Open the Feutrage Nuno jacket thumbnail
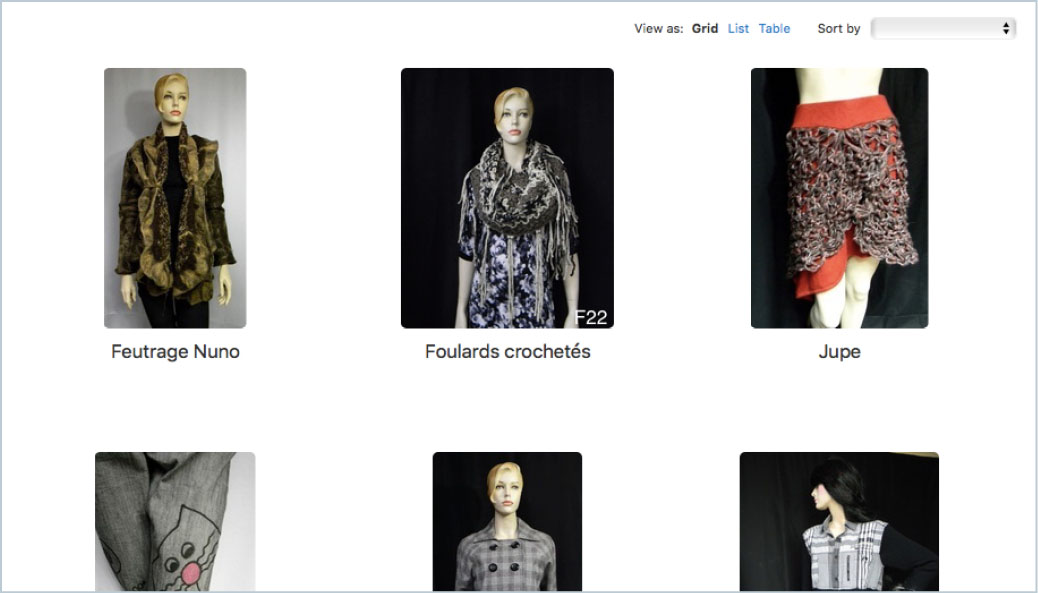The image size is (1038, 593). [x=175, y=198]
